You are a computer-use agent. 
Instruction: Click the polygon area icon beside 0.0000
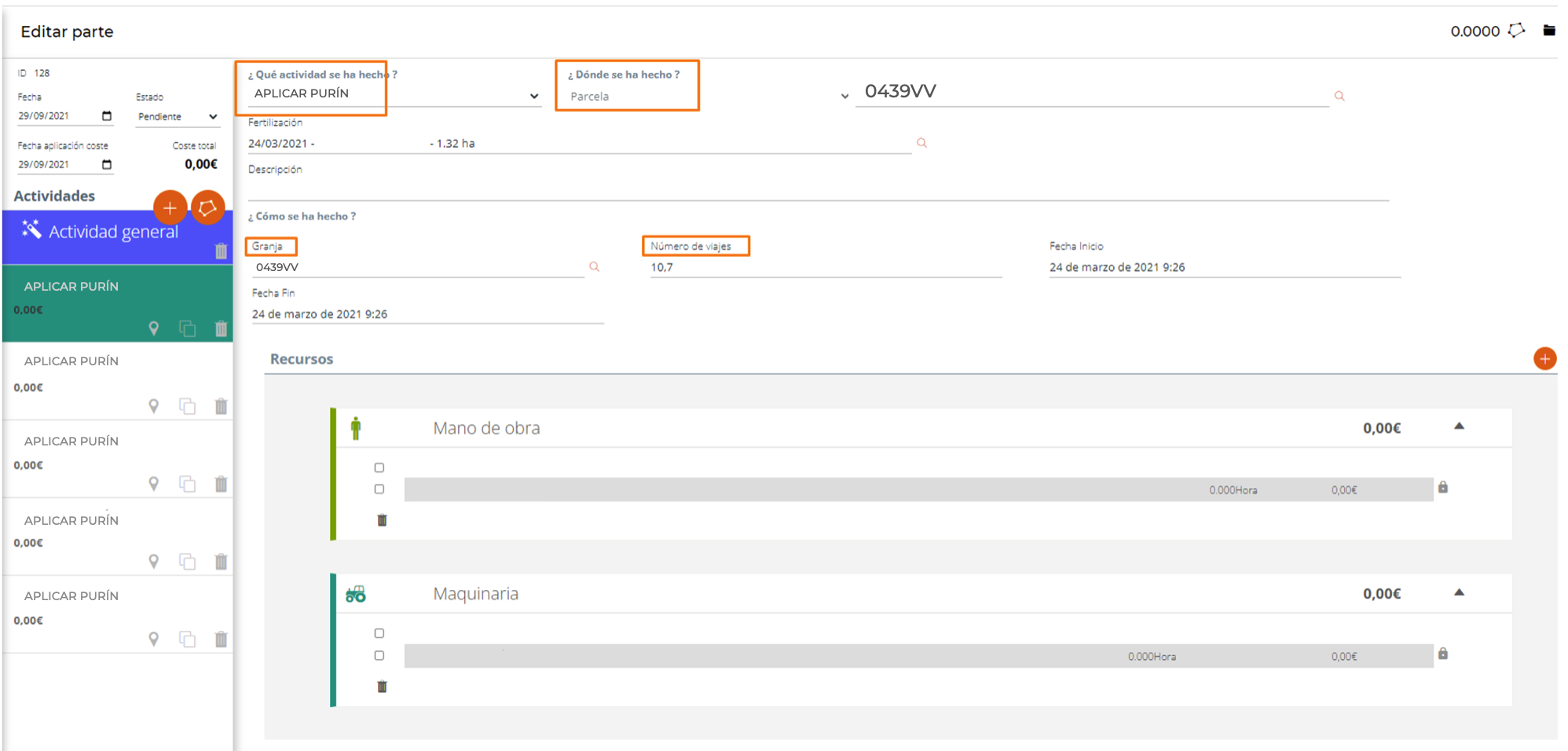tap(1516, 31)
